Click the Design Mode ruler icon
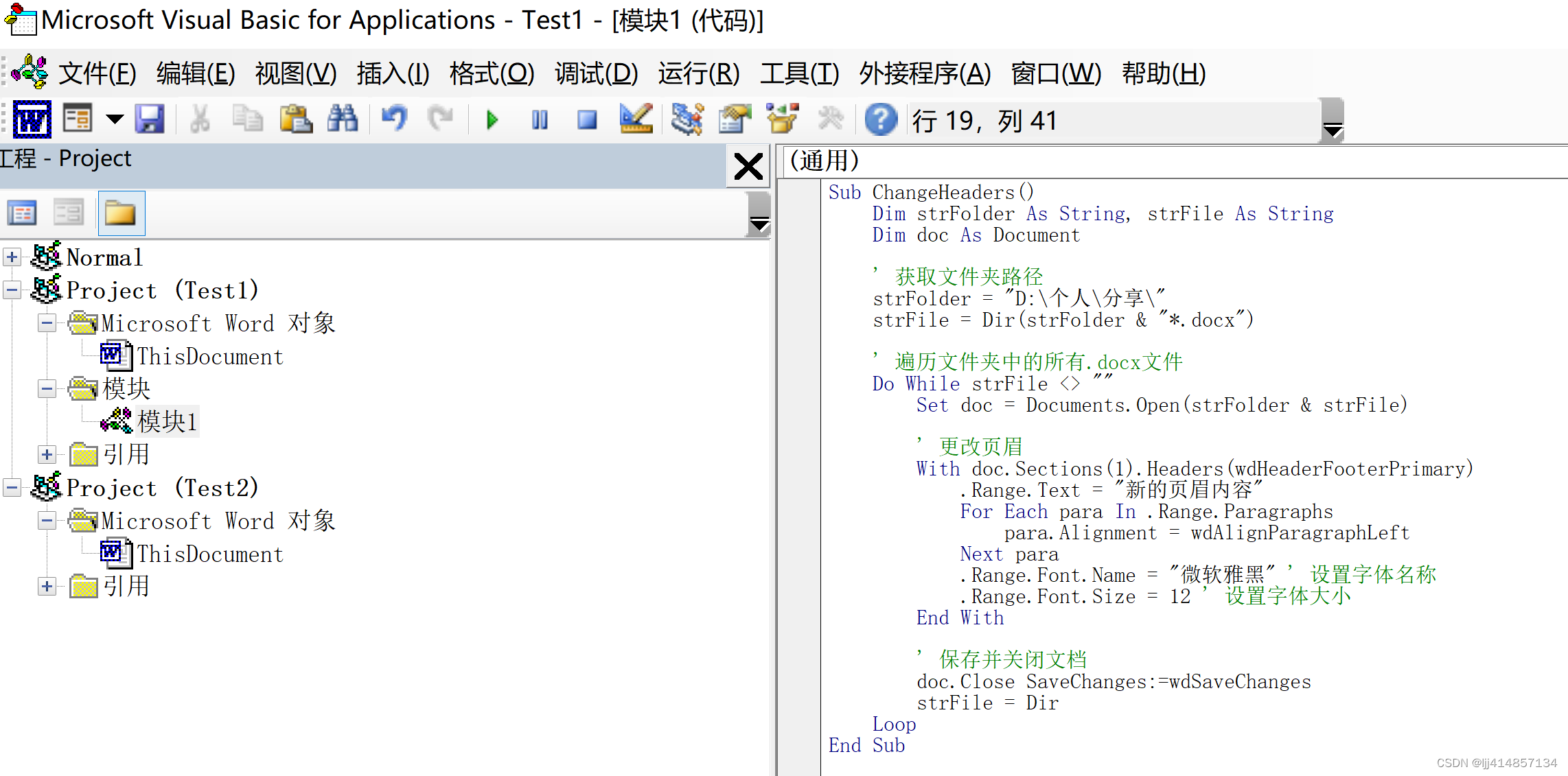The height and width of the screenshot is (776, 1568). tap(636, 120)
